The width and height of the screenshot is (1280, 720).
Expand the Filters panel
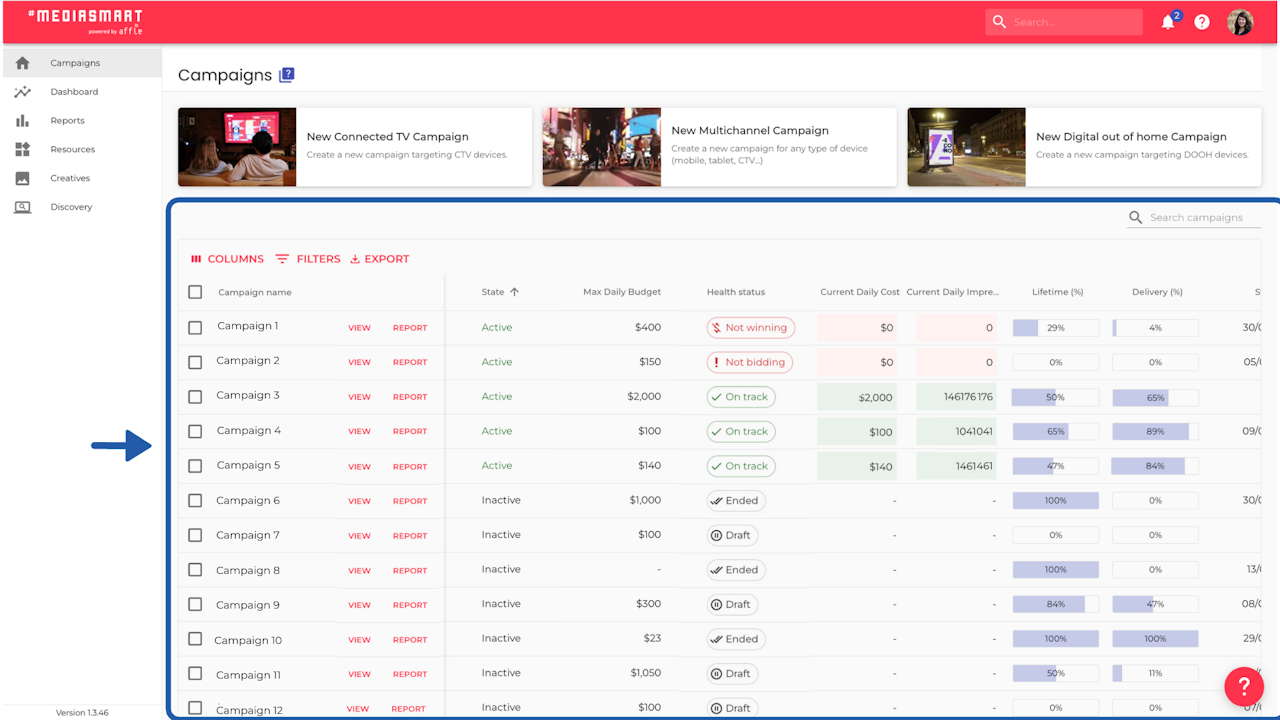[x=308, y=259]
